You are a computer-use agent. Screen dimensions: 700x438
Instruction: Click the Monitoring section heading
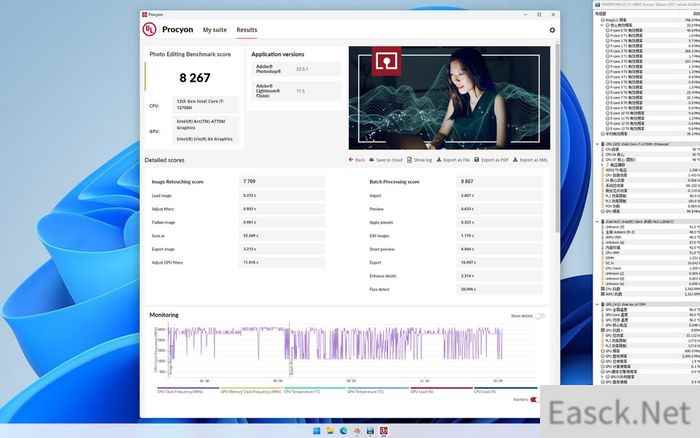164,315
